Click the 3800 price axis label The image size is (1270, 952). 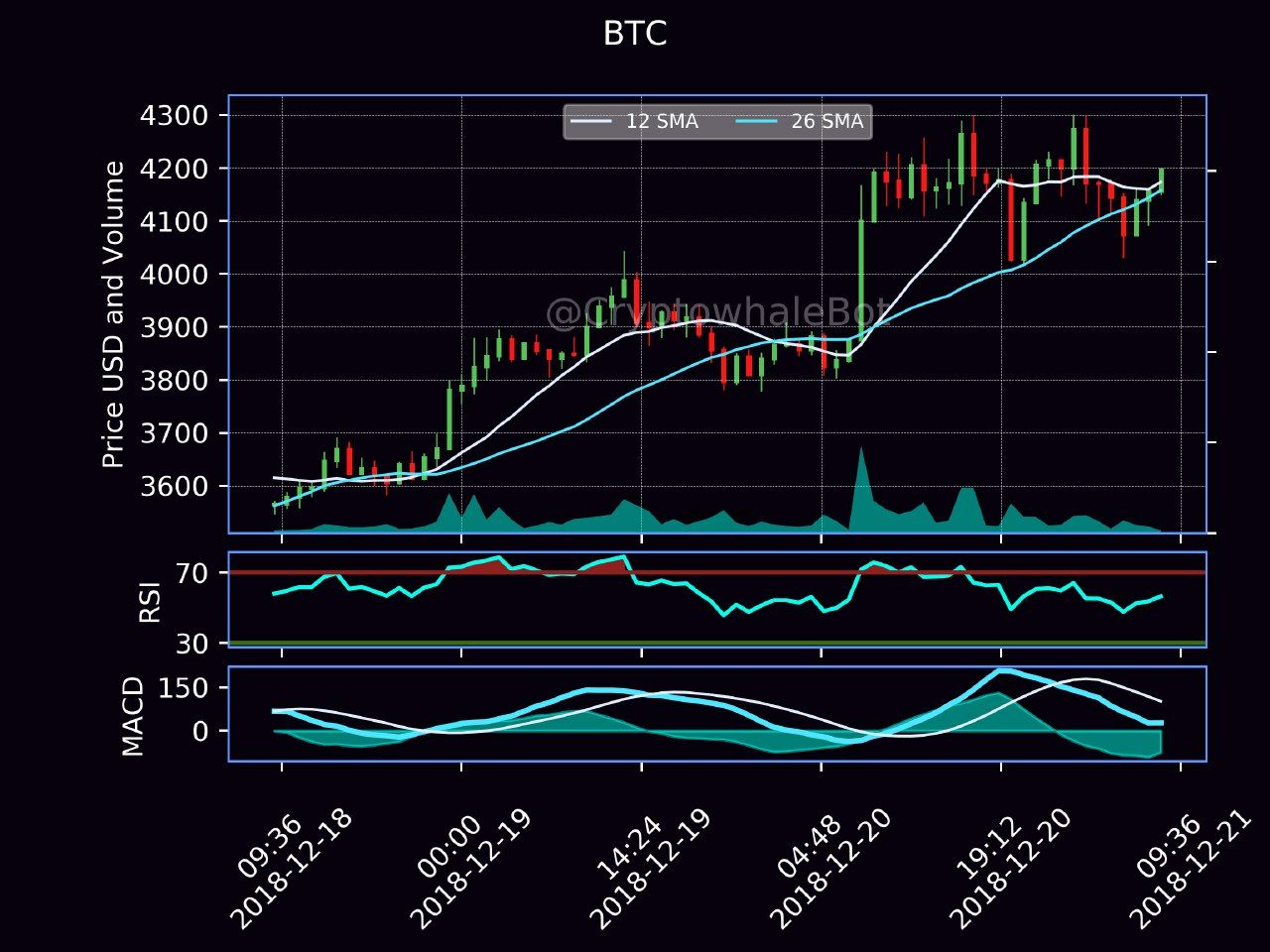coord(177,381)
